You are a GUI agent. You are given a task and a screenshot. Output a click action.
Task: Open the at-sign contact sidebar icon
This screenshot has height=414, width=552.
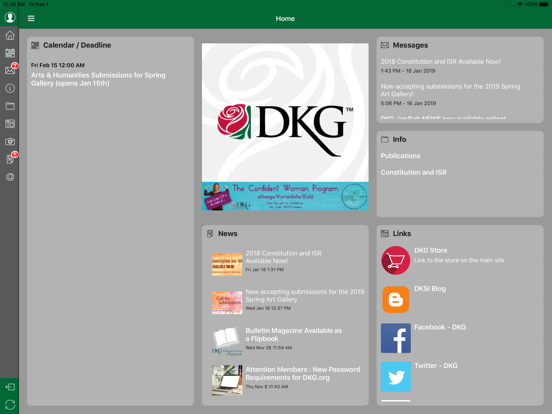[10, 177]
